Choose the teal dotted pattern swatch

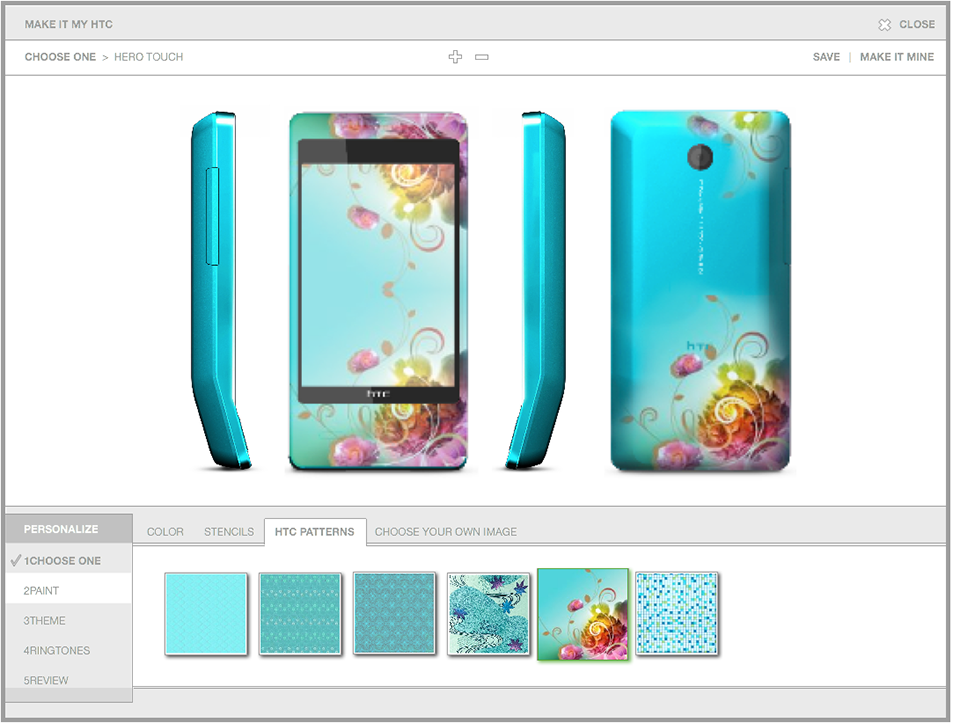[300, 614]
